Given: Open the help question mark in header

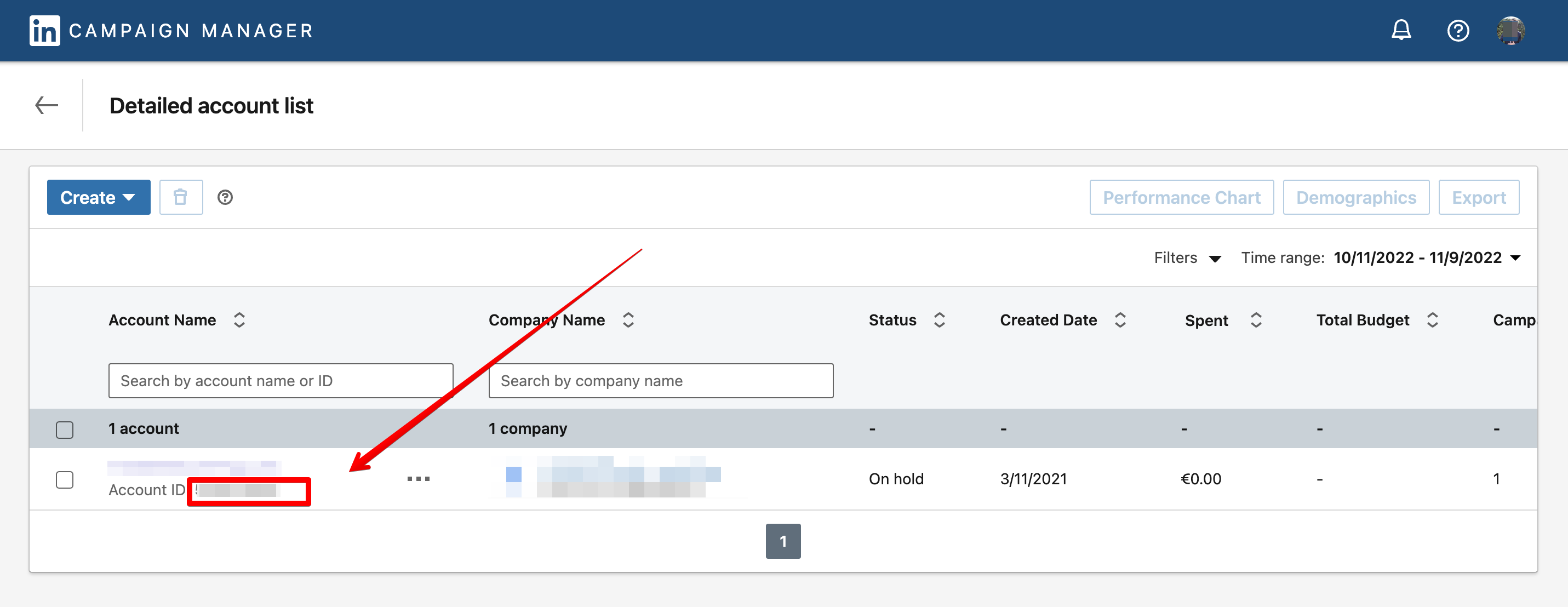Looking at the screenshot, I should (x=1458, y=31).
